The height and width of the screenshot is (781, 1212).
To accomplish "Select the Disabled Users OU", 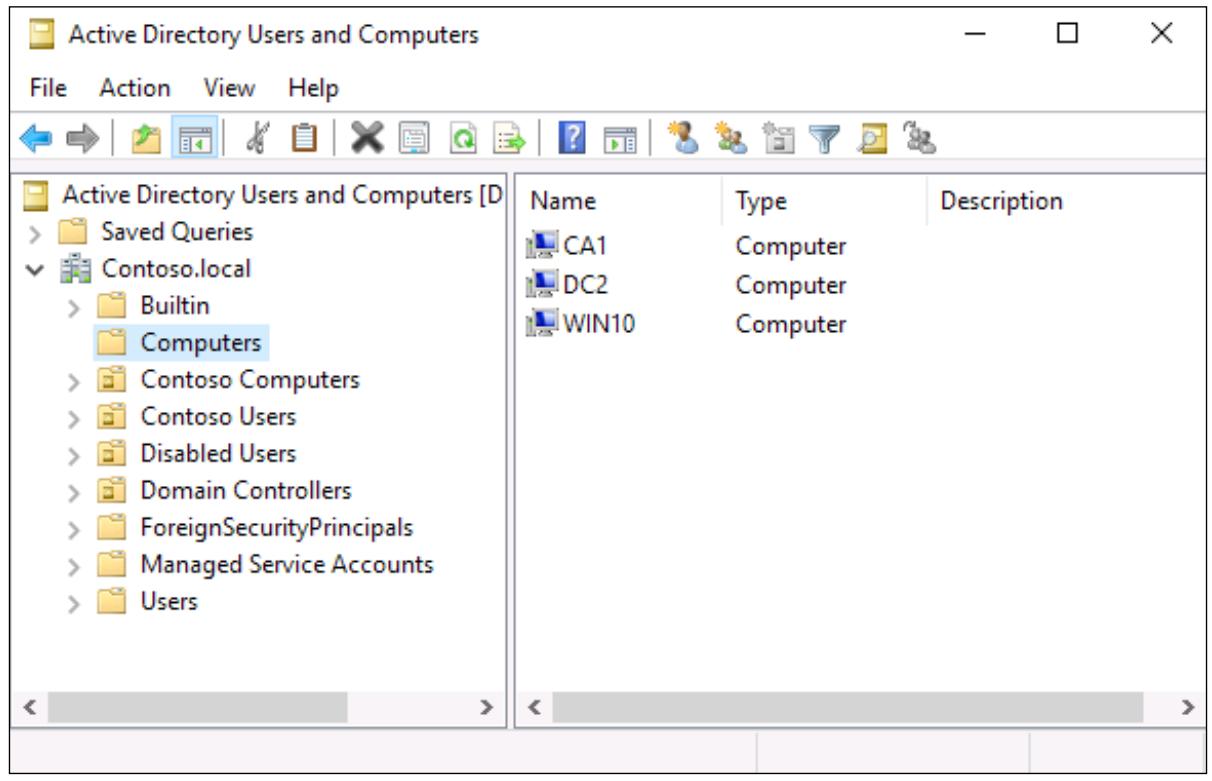I will coord(218,454).
